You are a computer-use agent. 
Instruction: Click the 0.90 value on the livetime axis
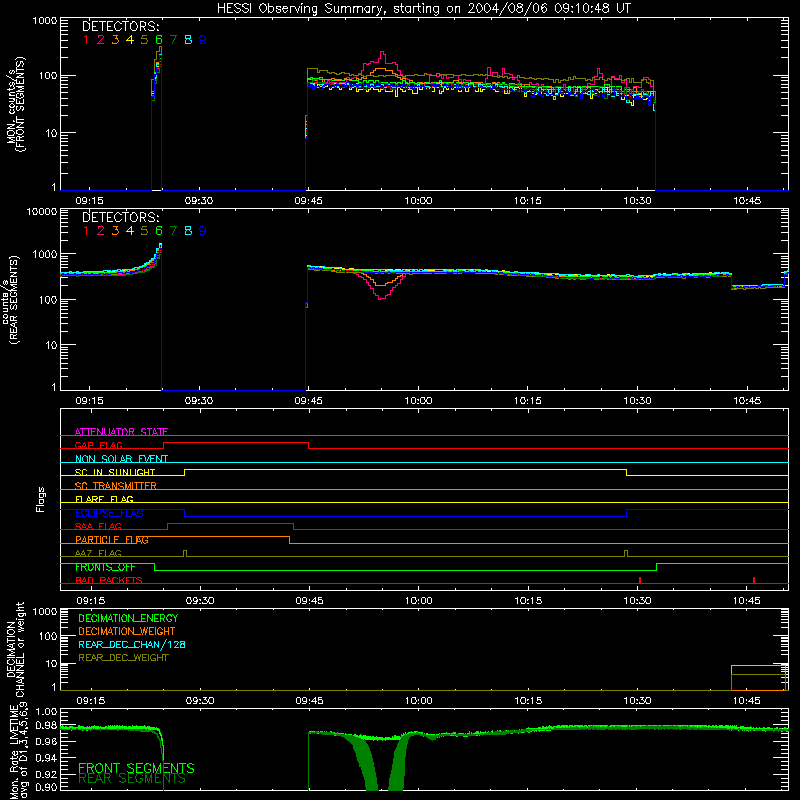point(47,787)
